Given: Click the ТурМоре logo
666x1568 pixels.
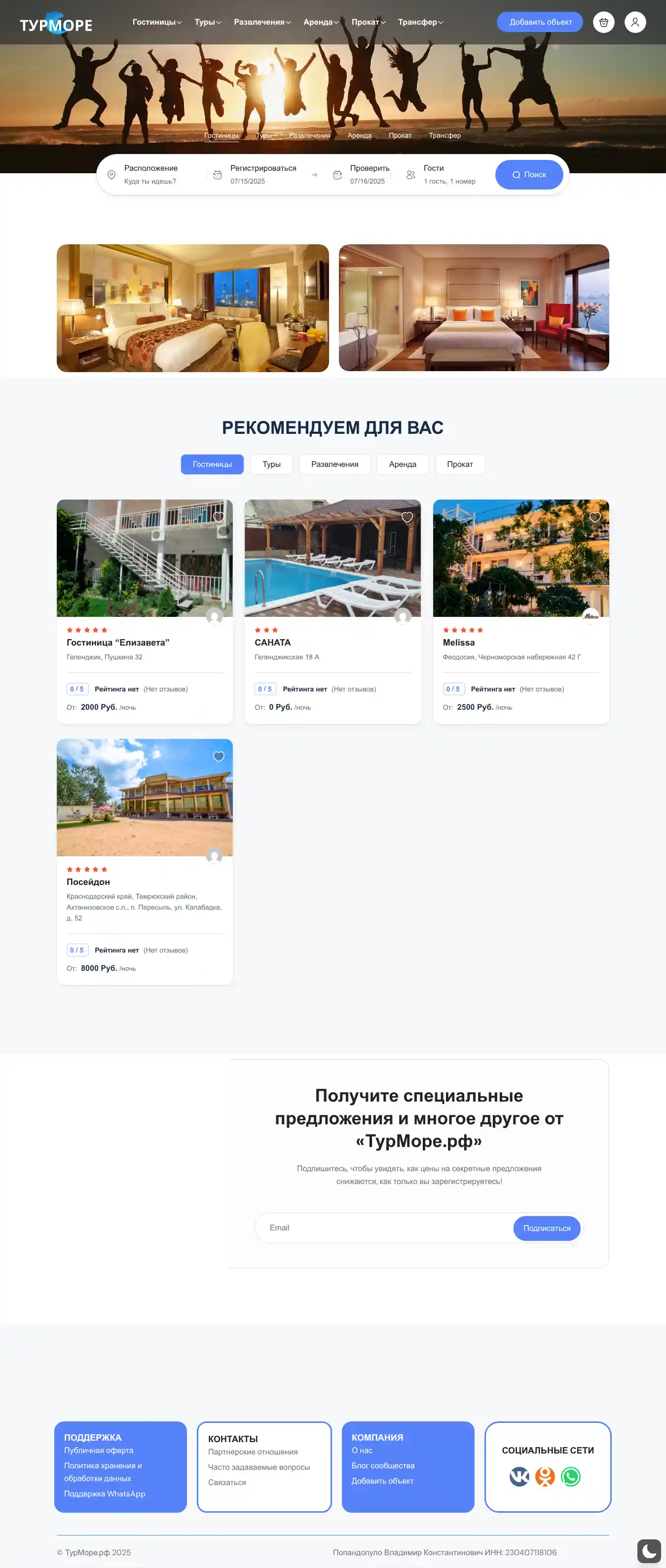Looking at the screenshot, I should (x=56, y=23).
